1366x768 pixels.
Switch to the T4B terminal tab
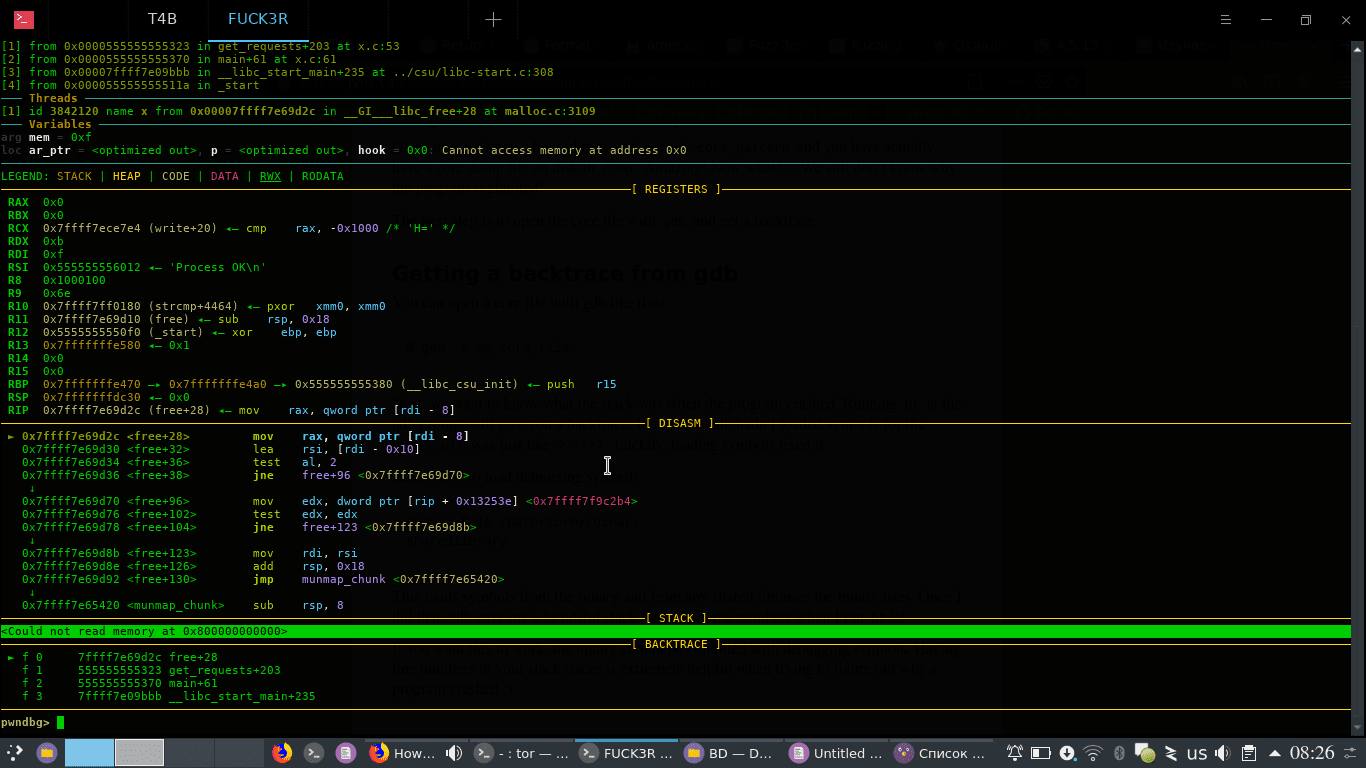(162, 19)
